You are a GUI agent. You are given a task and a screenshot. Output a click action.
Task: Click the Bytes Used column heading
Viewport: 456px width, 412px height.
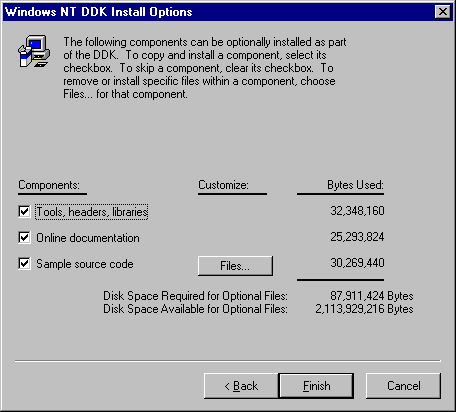tap(355, 185)
